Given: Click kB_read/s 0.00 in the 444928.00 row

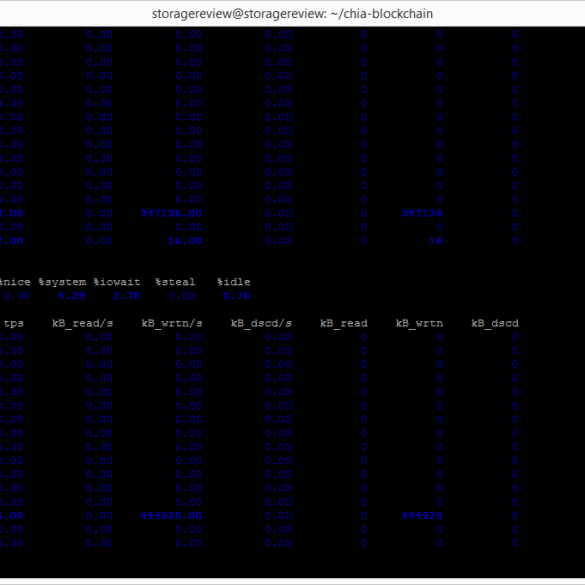Looking at the screenshot, I should click(99, 516).
